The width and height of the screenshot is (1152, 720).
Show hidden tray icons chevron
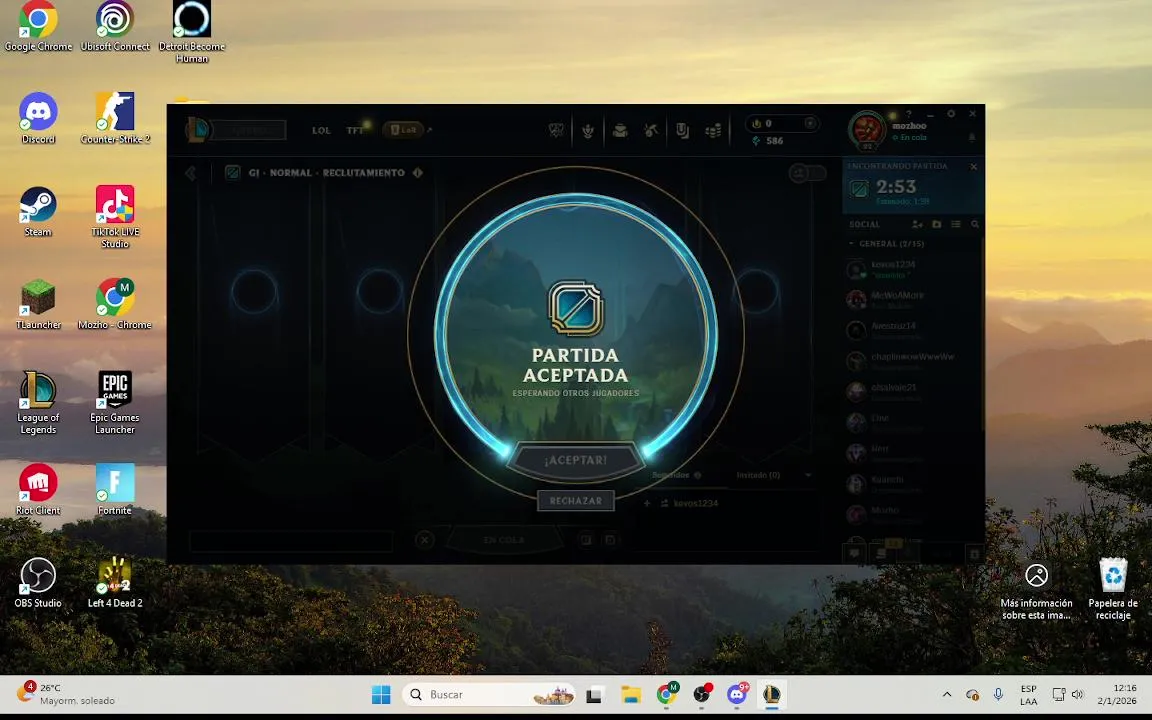tap(947, 694)
